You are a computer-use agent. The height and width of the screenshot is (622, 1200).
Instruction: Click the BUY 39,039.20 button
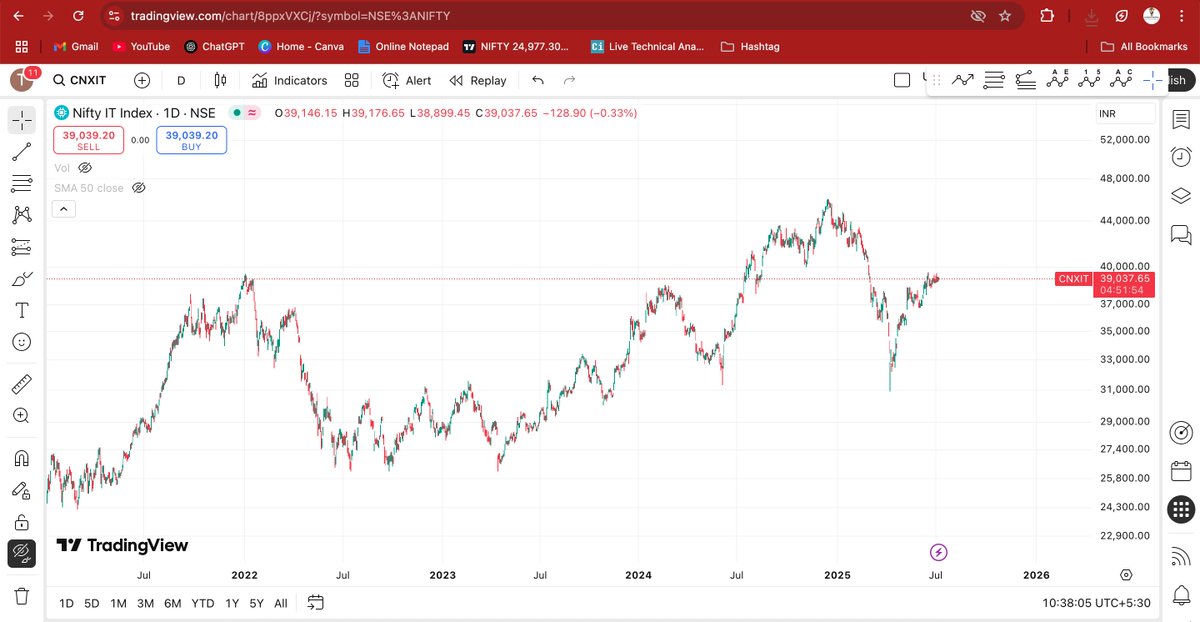click(191, 140)
